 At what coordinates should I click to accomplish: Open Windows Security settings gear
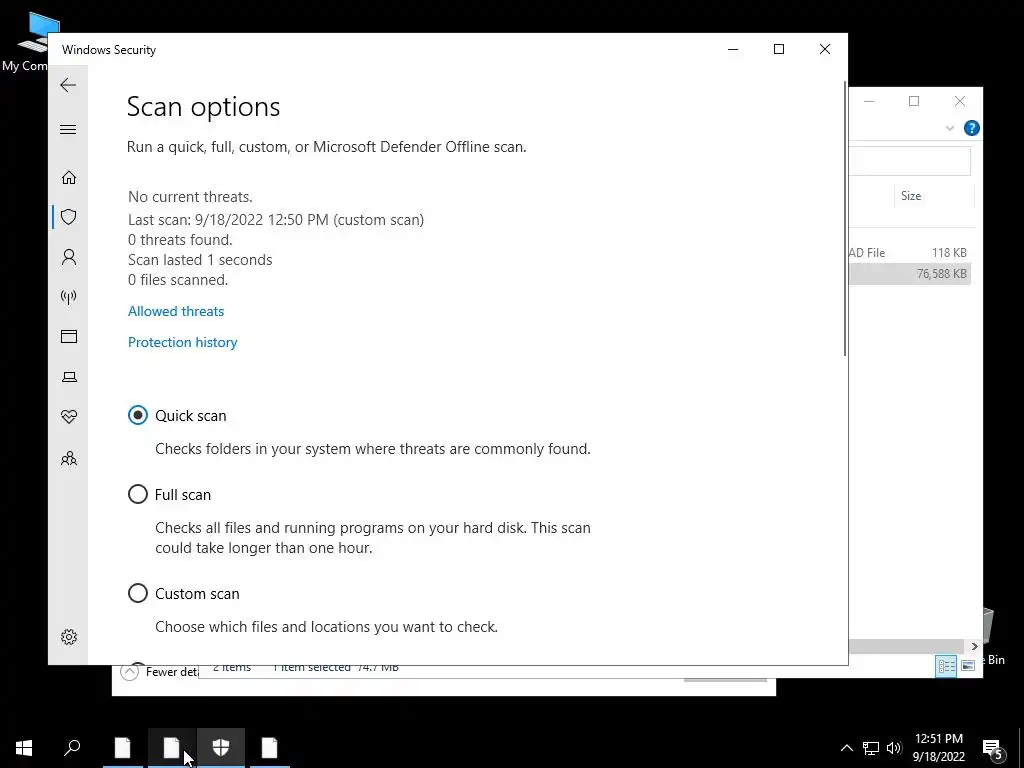[x=69, y=637]
